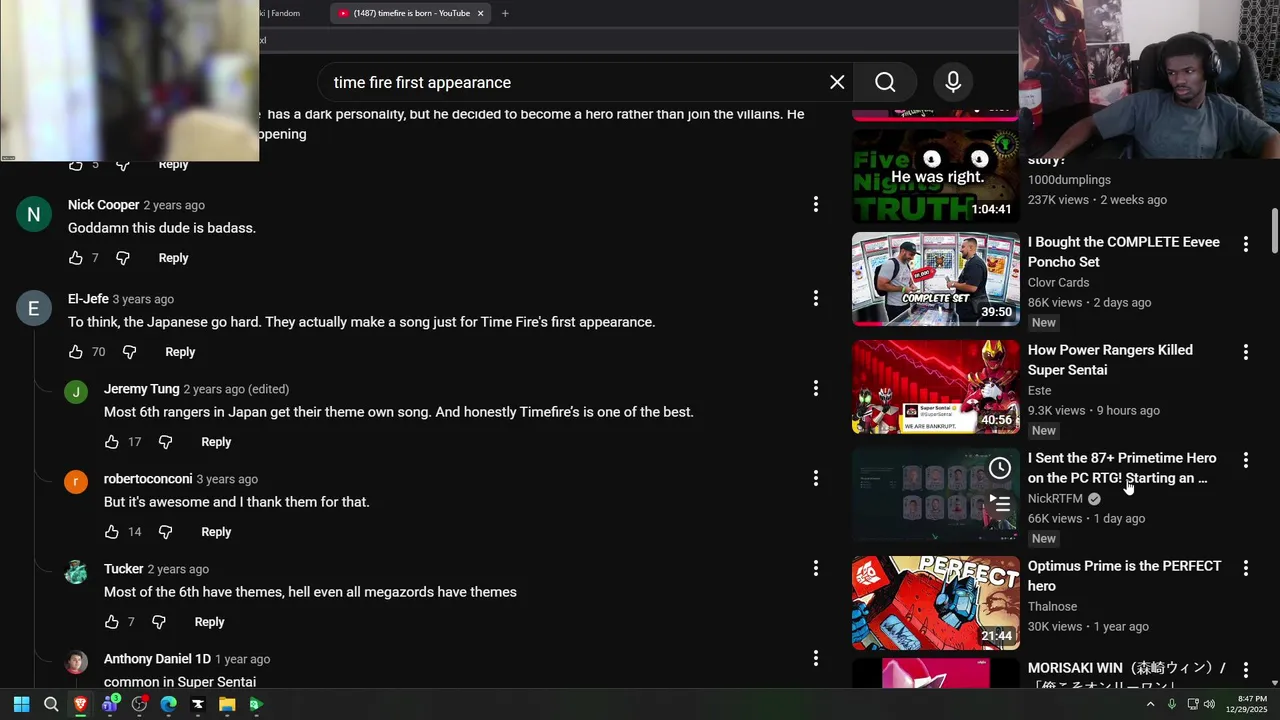Screen dimensions: 1280x720
Task: Open 'How Power Rangers Killed Super Sentai' title
Action: [1110, 360]
